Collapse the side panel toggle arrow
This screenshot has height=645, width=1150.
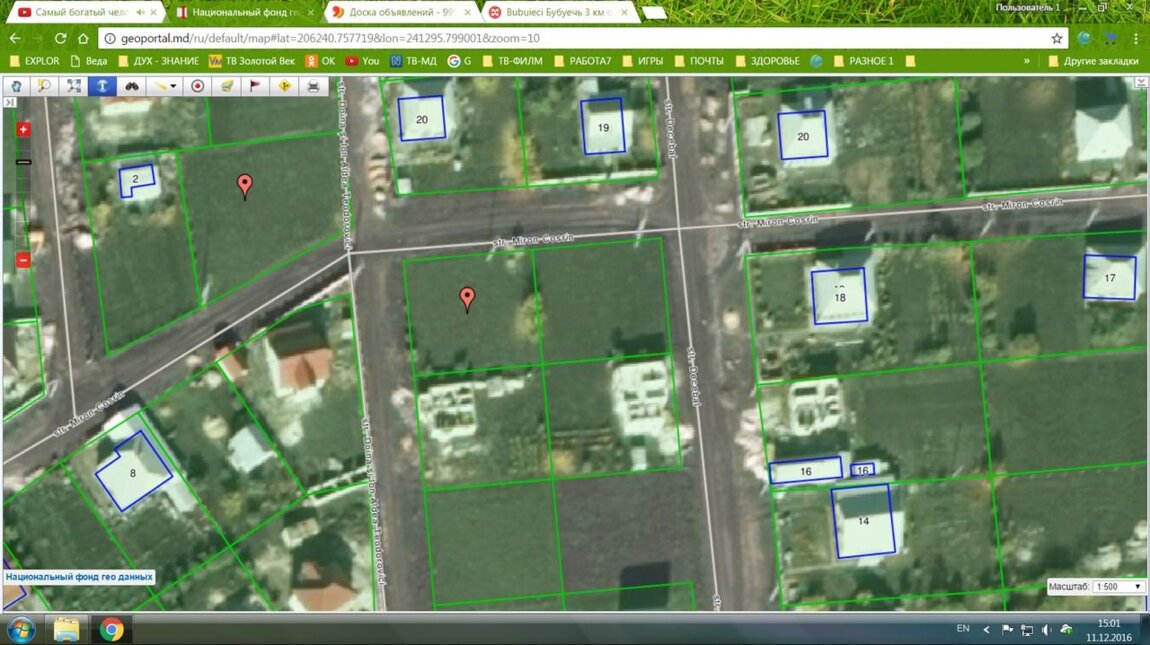click(9, 102)
